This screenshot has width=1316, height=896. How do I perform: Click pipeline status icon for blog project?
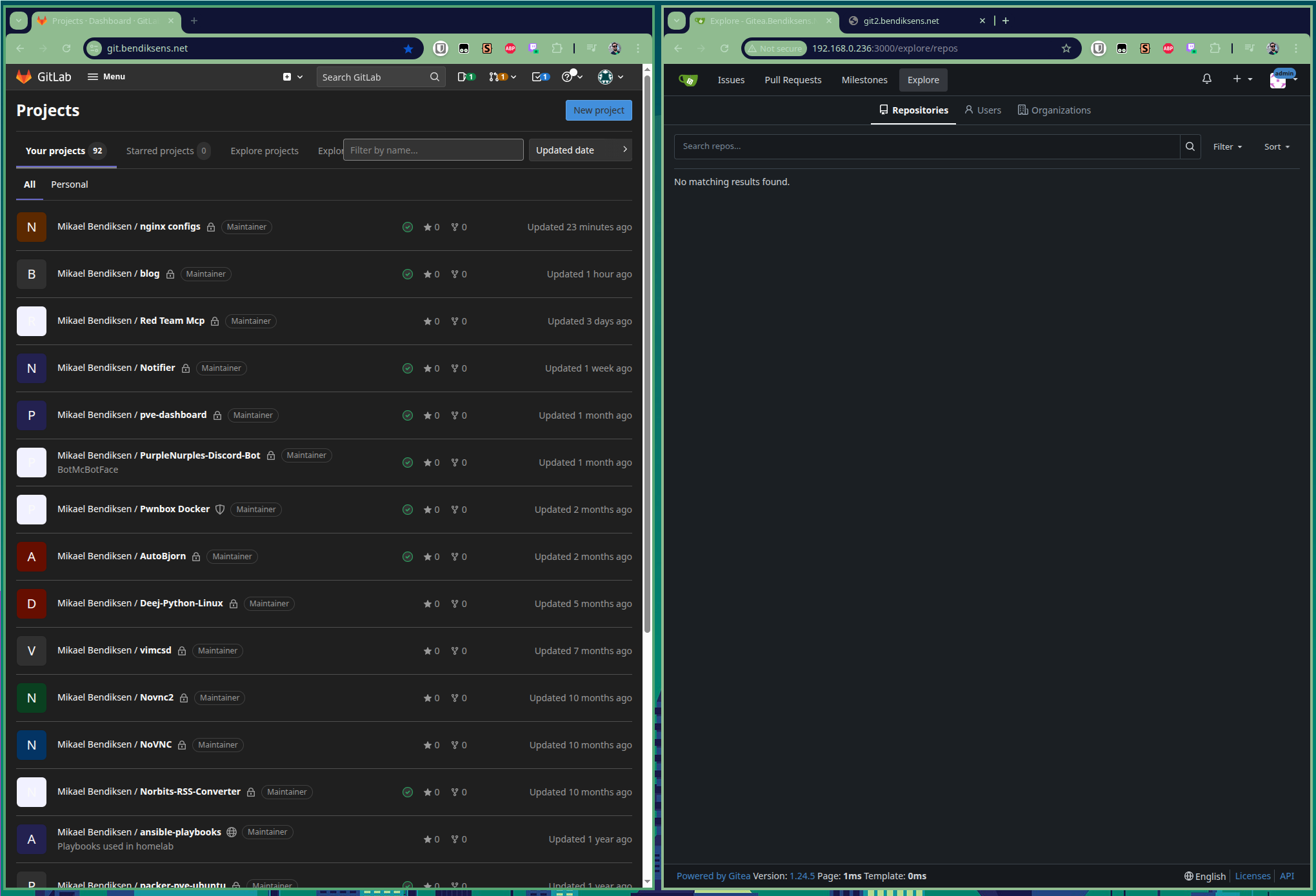tap(408, 274)
